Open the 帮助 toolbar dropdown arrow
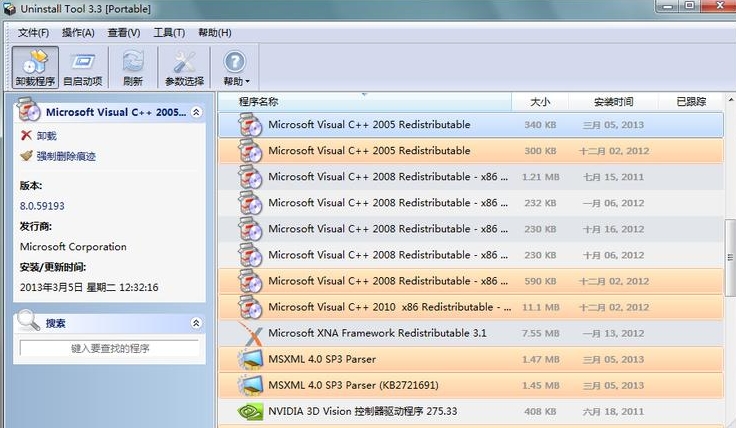This screenshot has height=428, width=736. tap(248, 82)
